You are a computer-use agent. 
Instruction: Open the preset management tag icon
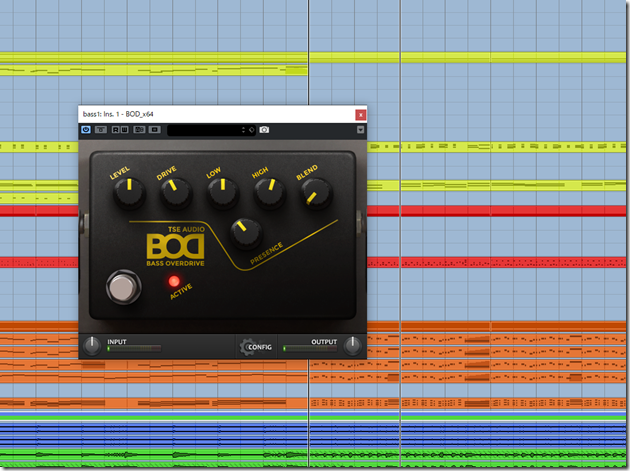tap(251, 130)
